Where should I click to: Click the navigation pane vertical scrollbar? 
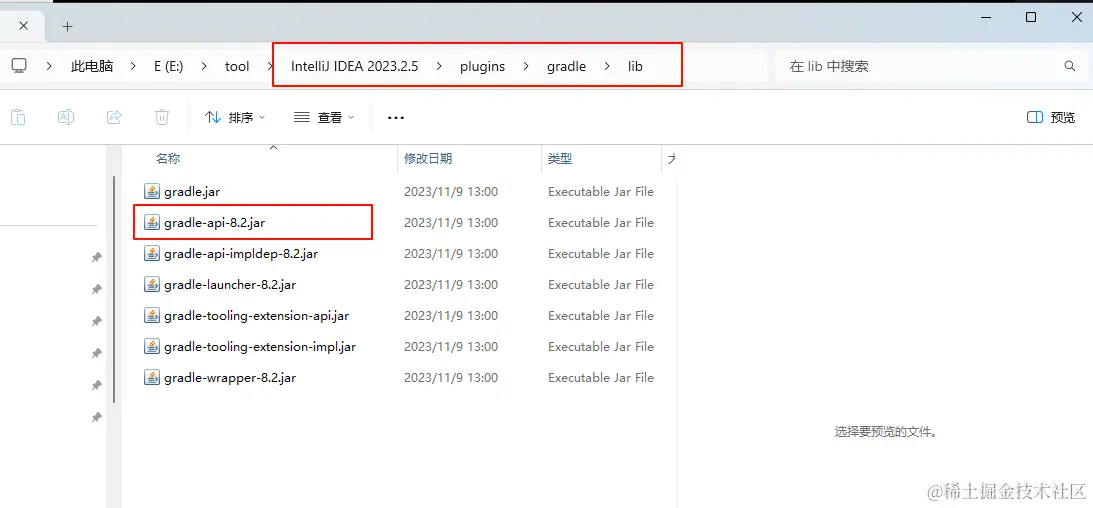114,289
